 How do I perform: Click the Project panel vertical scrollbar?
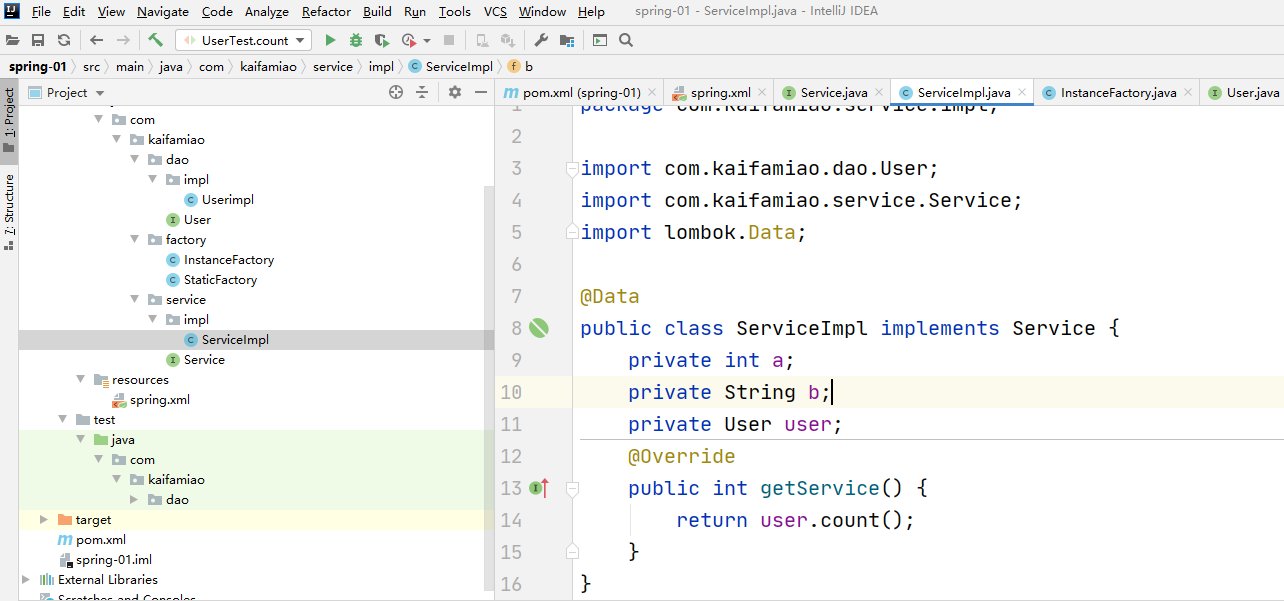point(489,390)
